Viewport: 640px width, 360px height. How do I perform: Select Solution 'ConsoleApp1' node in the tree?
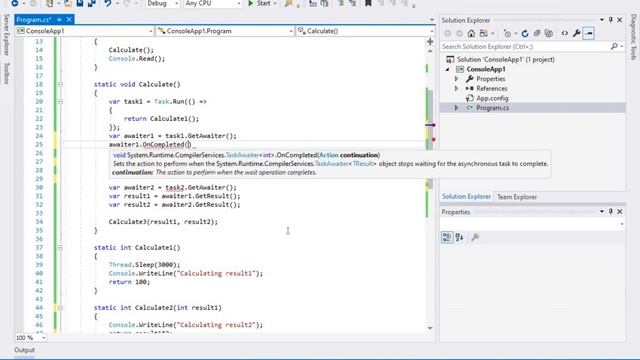point(506,60)
